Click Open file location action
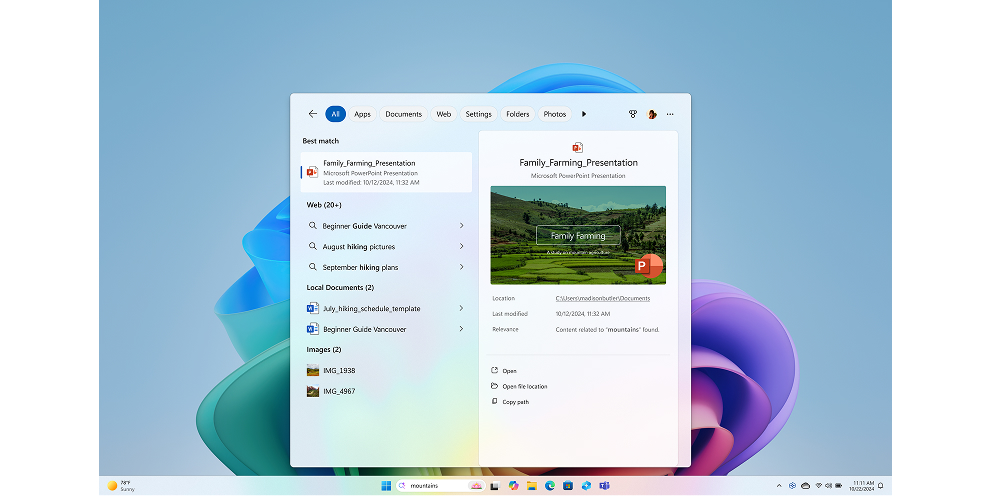Viewport: 991px width, 496px height. [519, 386]
